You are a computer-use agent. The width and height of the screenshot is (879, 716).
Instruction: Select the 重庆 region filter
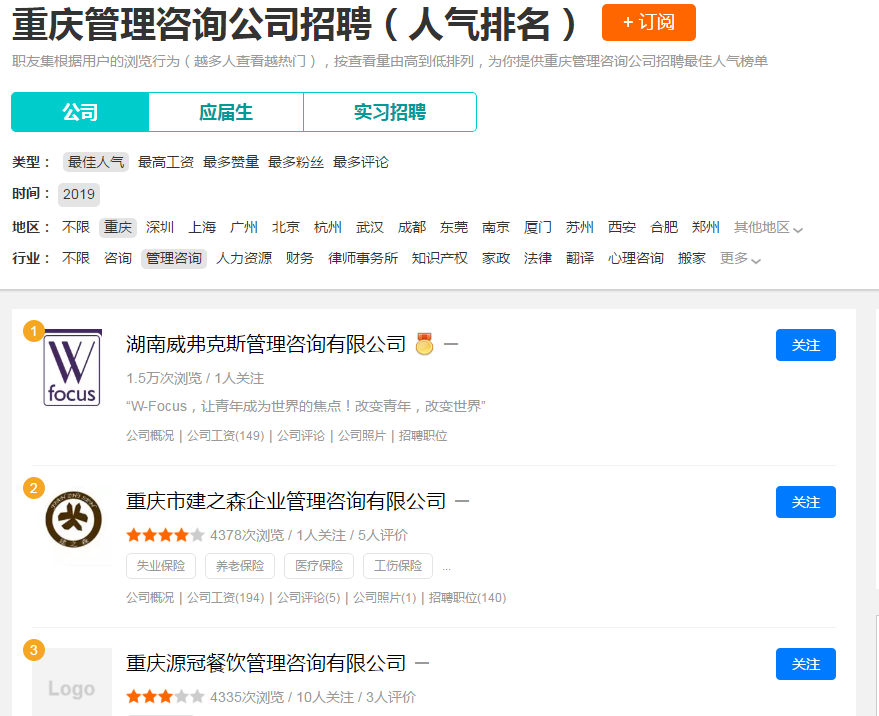click(x=118, y=227)
